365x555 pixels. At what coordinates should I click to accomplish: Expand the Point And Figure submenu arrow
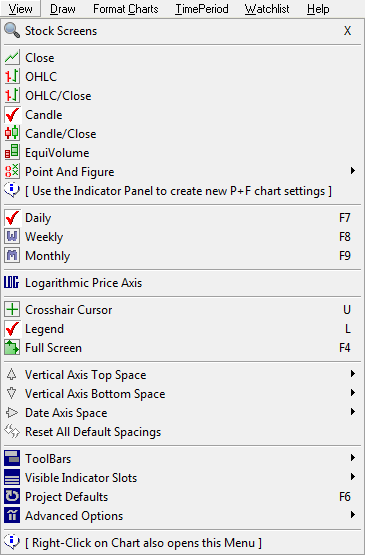(353, 171)
